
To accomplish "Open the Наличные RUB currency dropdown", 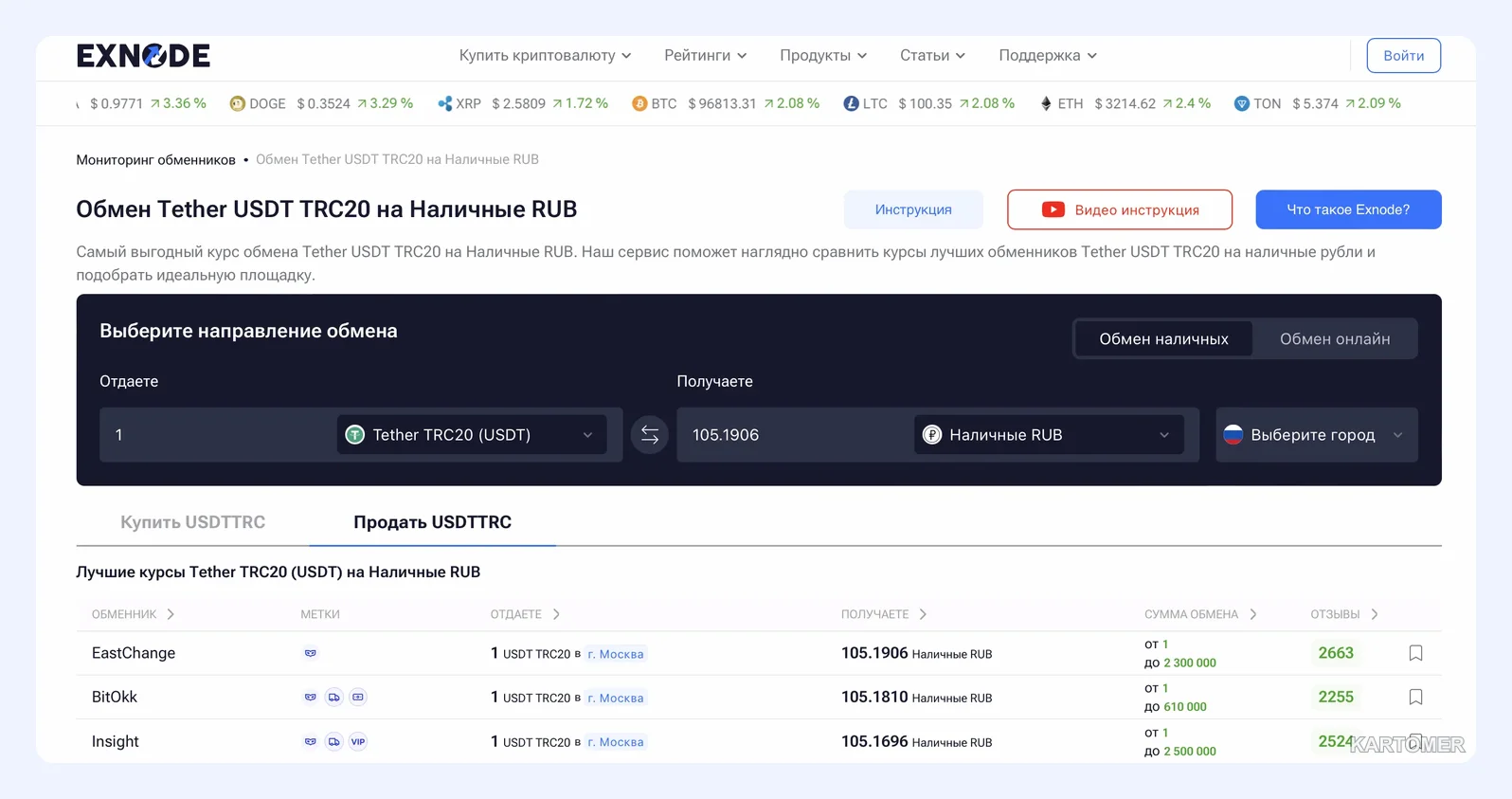I will point(1049,435).
